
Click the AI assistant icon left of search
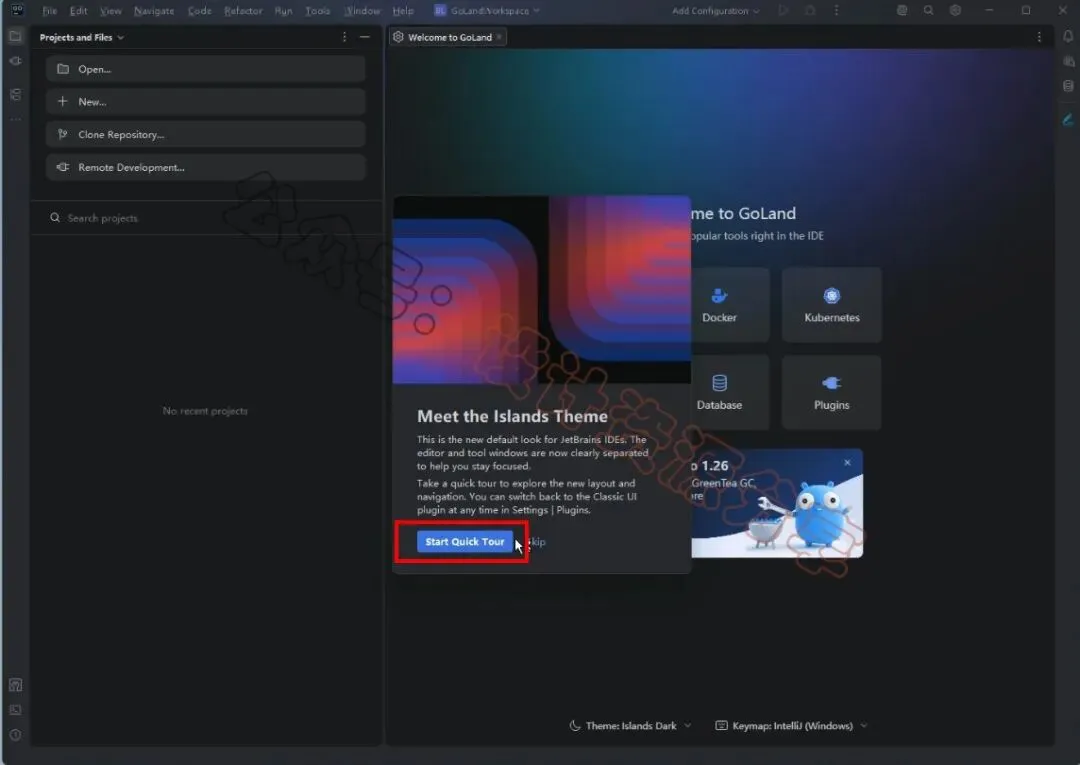click(x=902, y=10)
